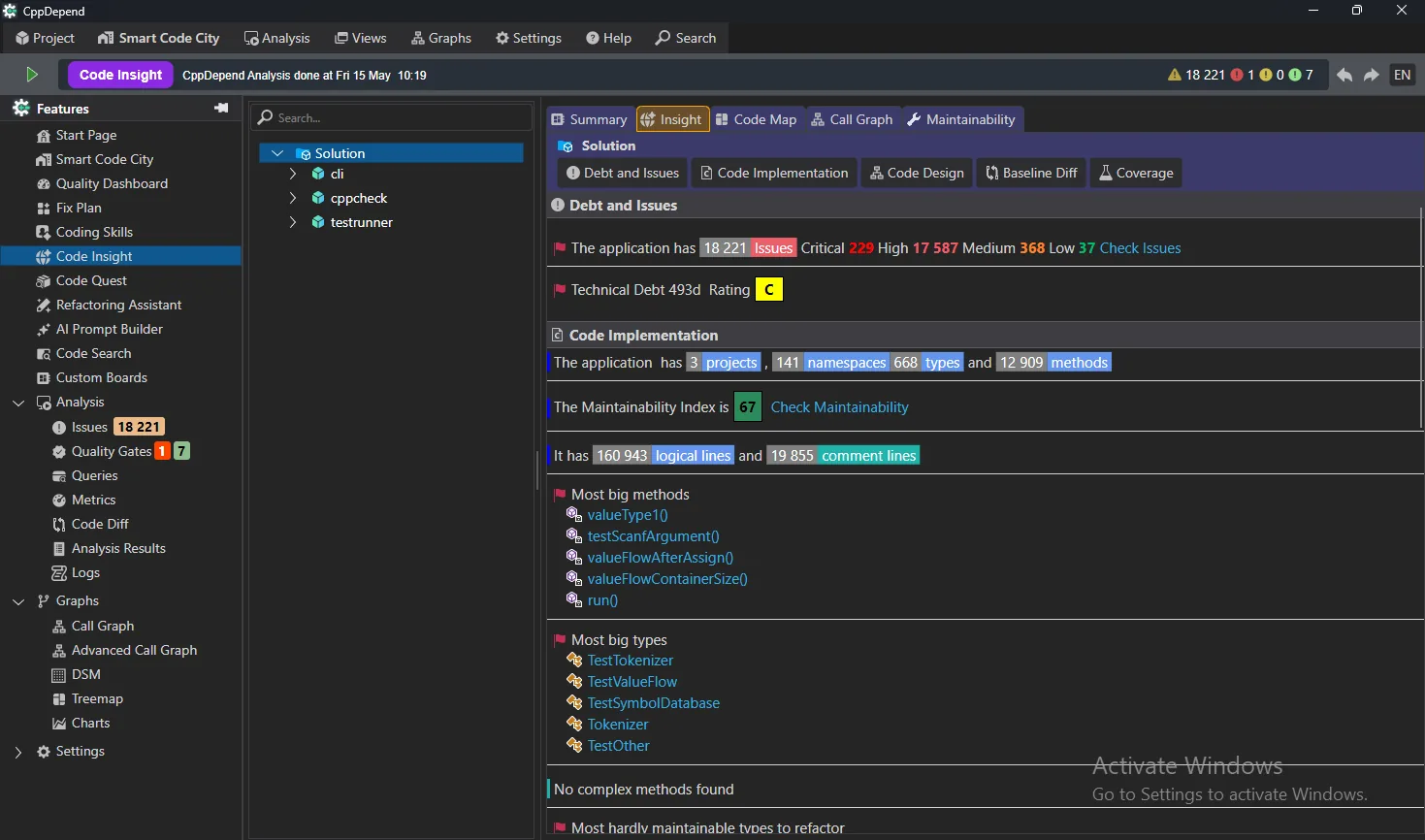Image resolution: width=1425 pixels, height=840 pixels.
Task: Click the Code Implementation button
Action: pos(774,173)
